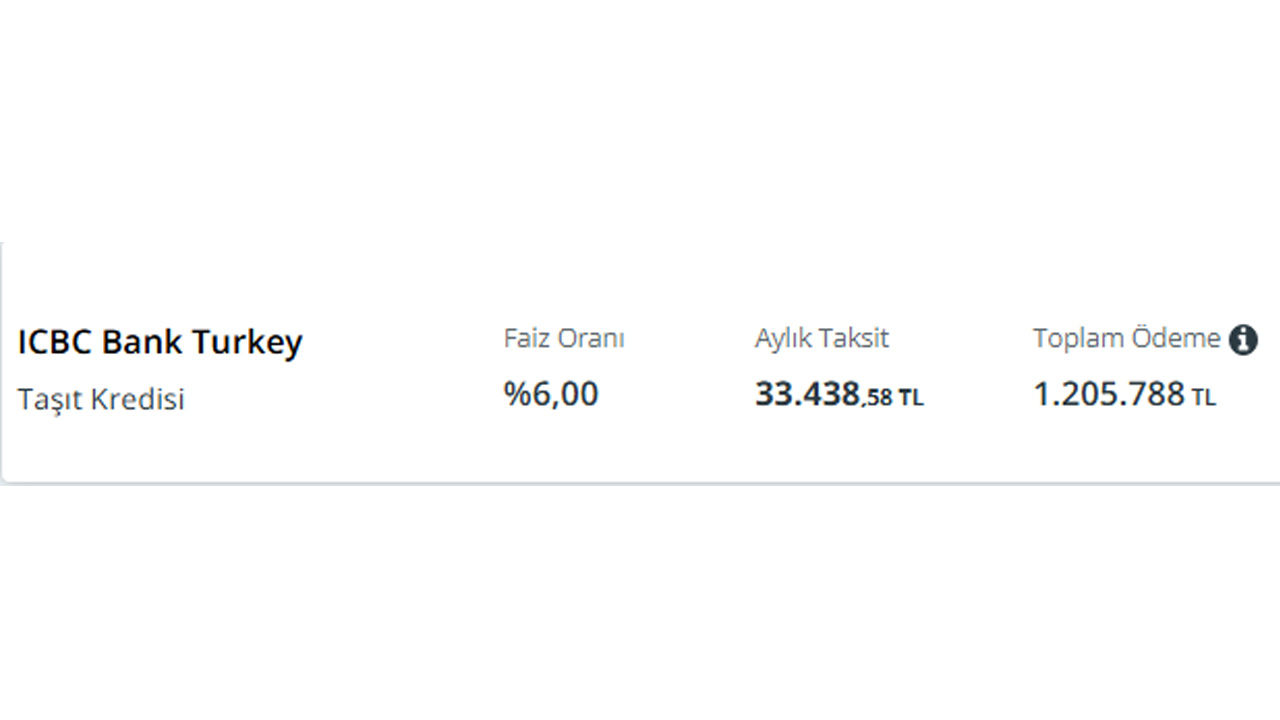Click the info icon beside Toplam Ödeme

(1243, 340)
